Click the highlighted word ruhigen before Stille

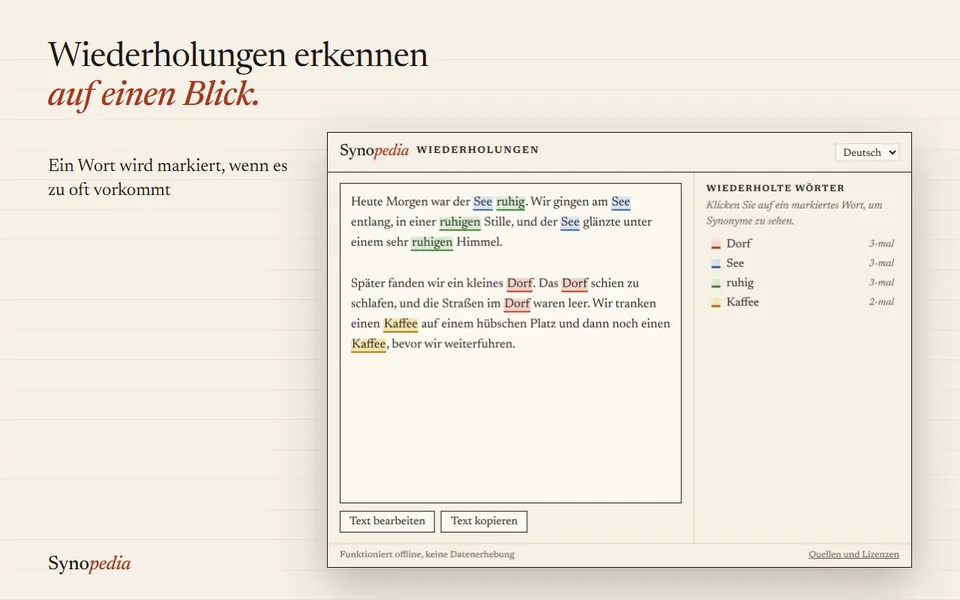tap(460, 222)
